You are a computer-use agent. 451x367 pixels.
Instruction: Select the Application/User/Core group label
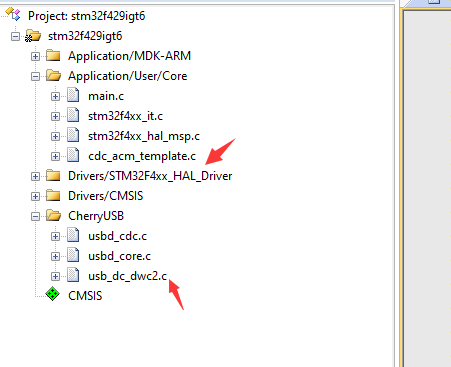point(128,76)
